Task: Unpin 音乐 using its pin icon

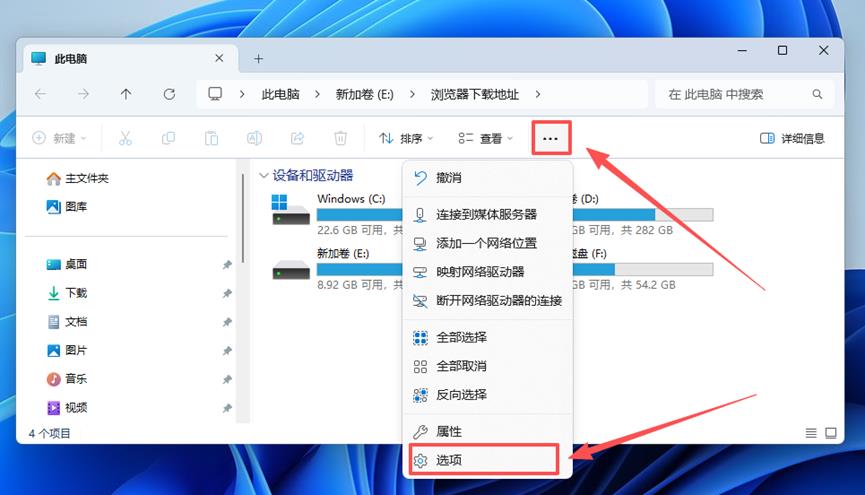Action: coord(227,380)
